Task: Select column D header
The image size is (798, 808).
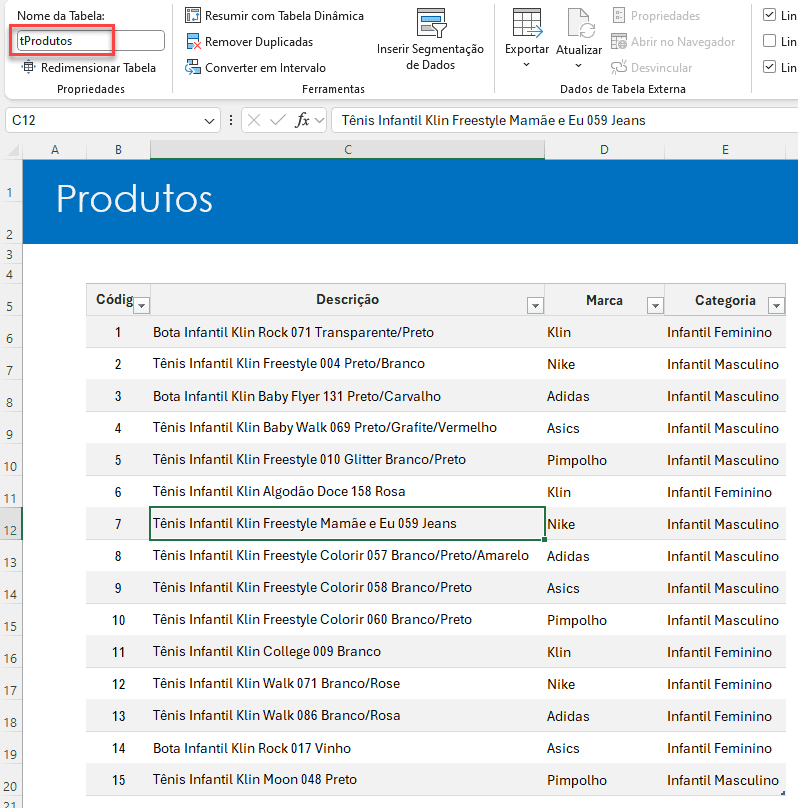Action: click(x=604, y=150)
